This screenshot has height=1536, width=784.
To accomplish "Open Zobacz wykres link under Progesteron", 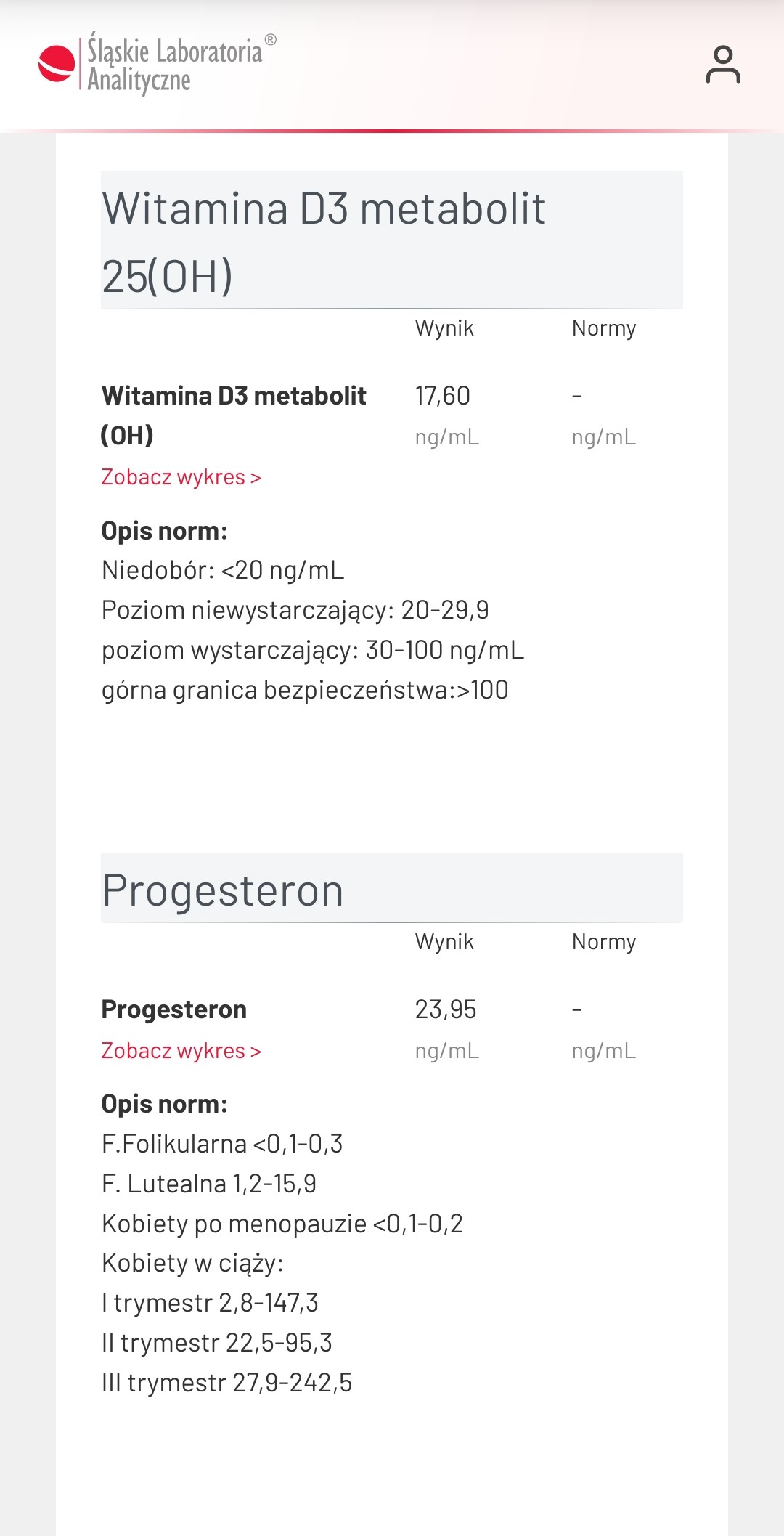I will coord(181,1051).
